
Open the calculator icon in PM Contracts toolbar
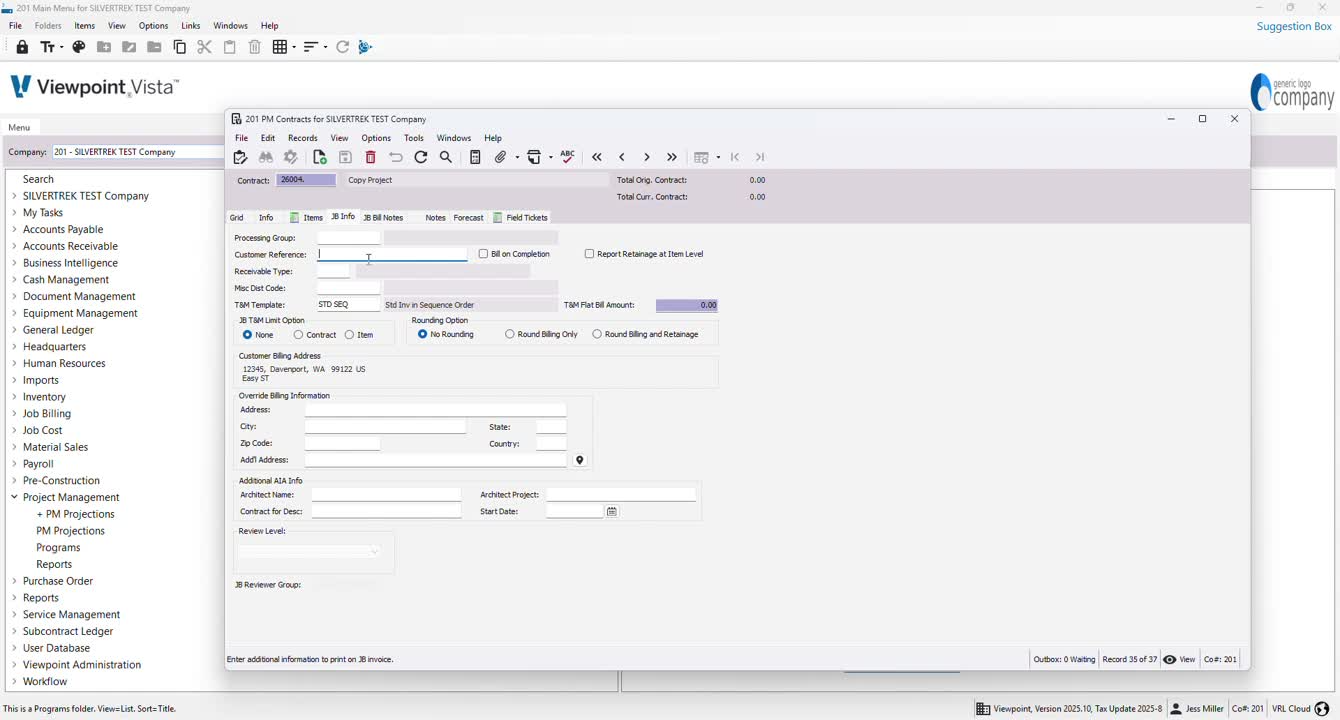tap(475, 157)
